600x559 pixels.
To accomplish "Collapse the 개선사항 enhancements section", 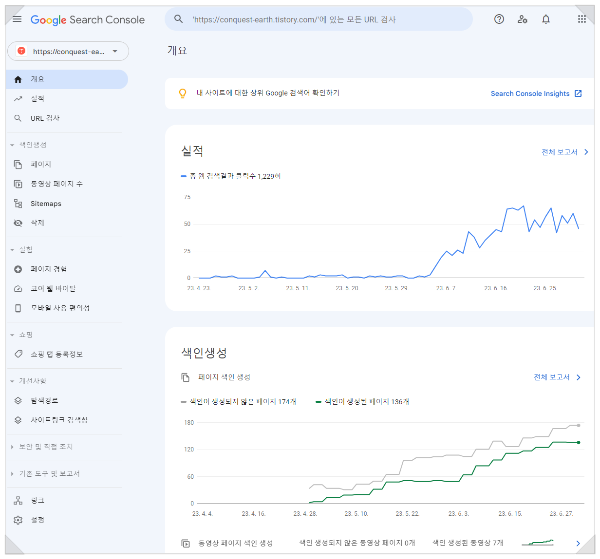I will [12, 381].
